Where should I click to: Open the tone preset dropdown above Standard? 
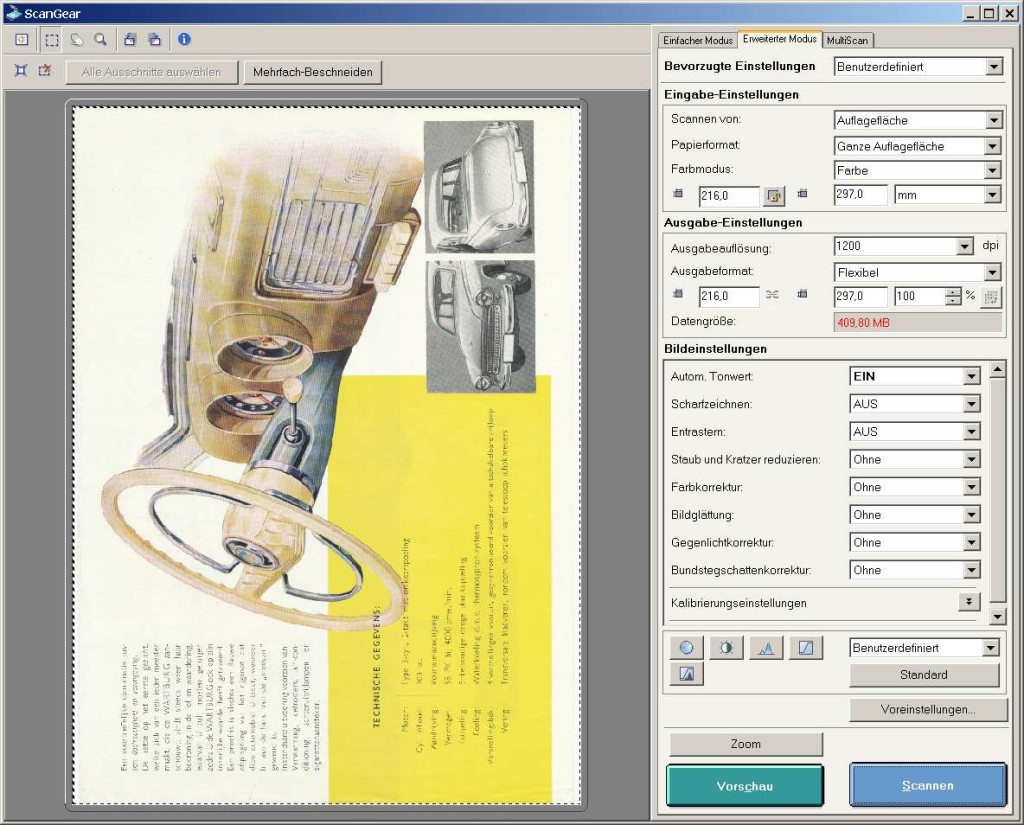925,648
